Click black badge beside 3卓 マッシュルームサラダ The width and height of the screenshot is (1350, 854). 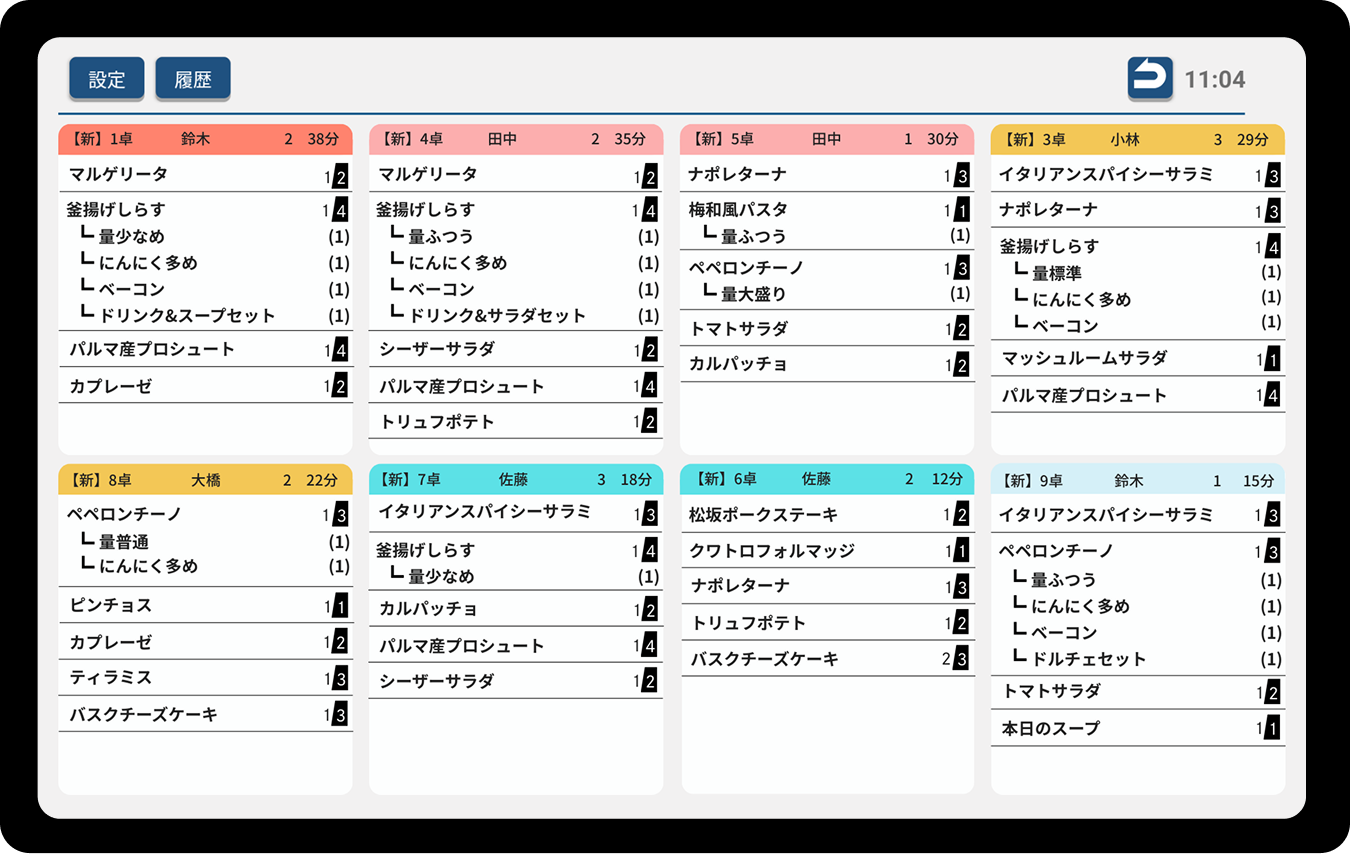pyautogui.click(x=1272, y=360)
